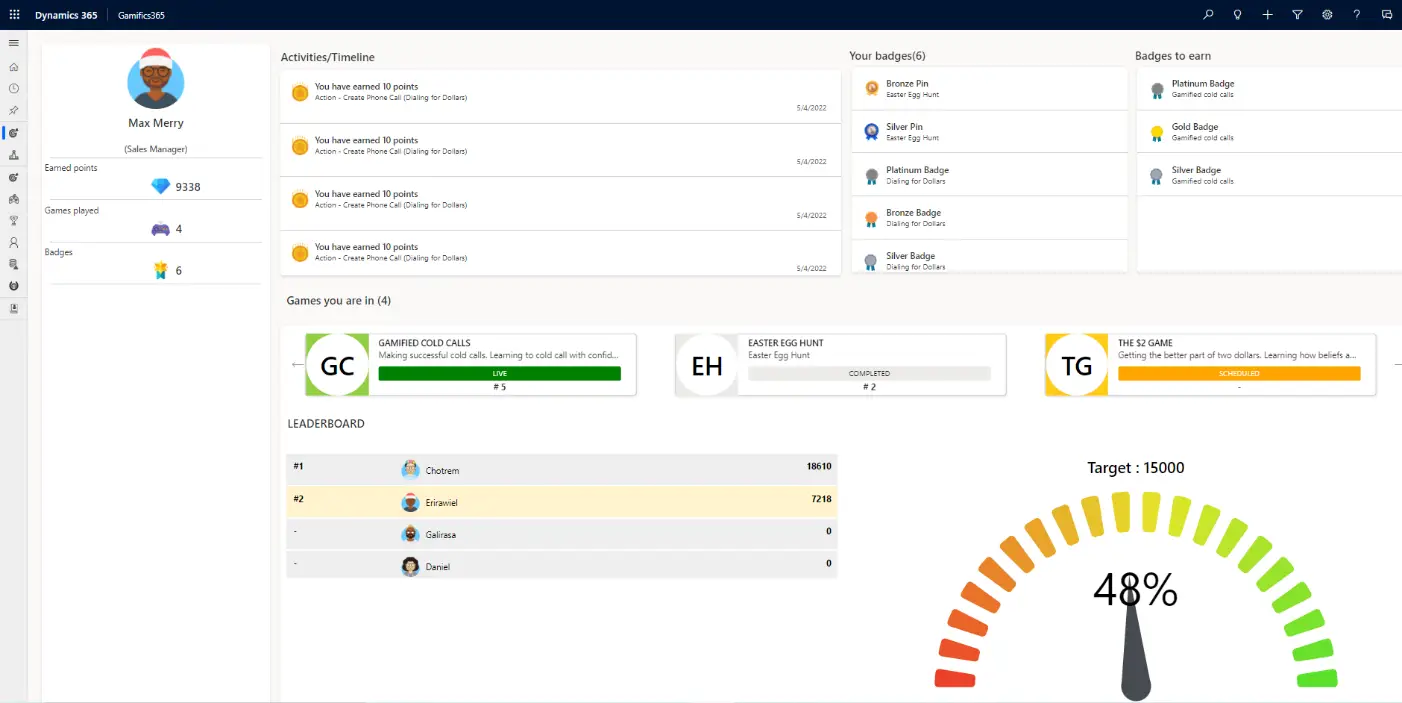
Task: Open Pinned items pin icon
Action: pos(14,111)
